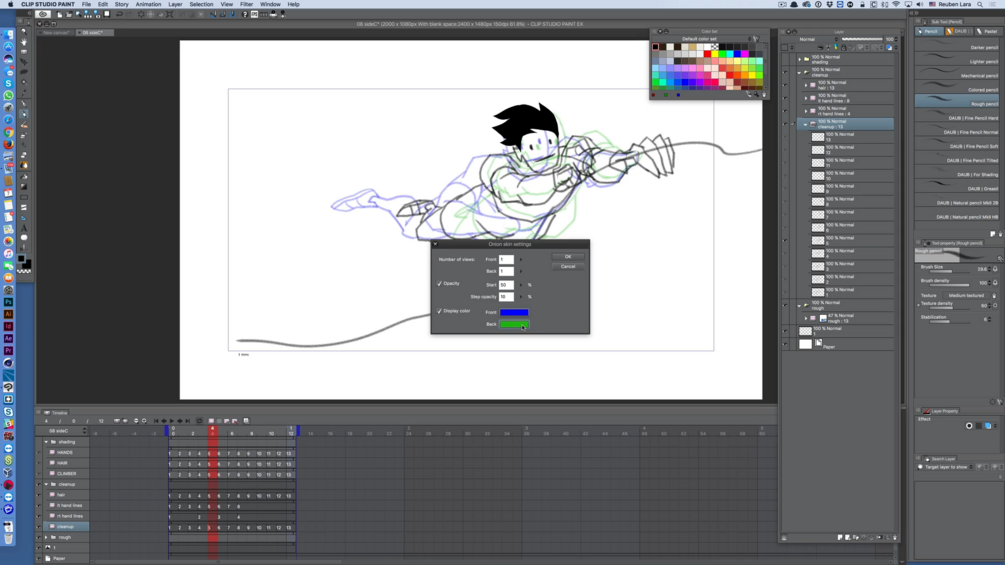Image resolution: width=1005 pixels, height=565 pixels.
Task: Select the Eyedropper tool in toolbox
Action: 24,93
